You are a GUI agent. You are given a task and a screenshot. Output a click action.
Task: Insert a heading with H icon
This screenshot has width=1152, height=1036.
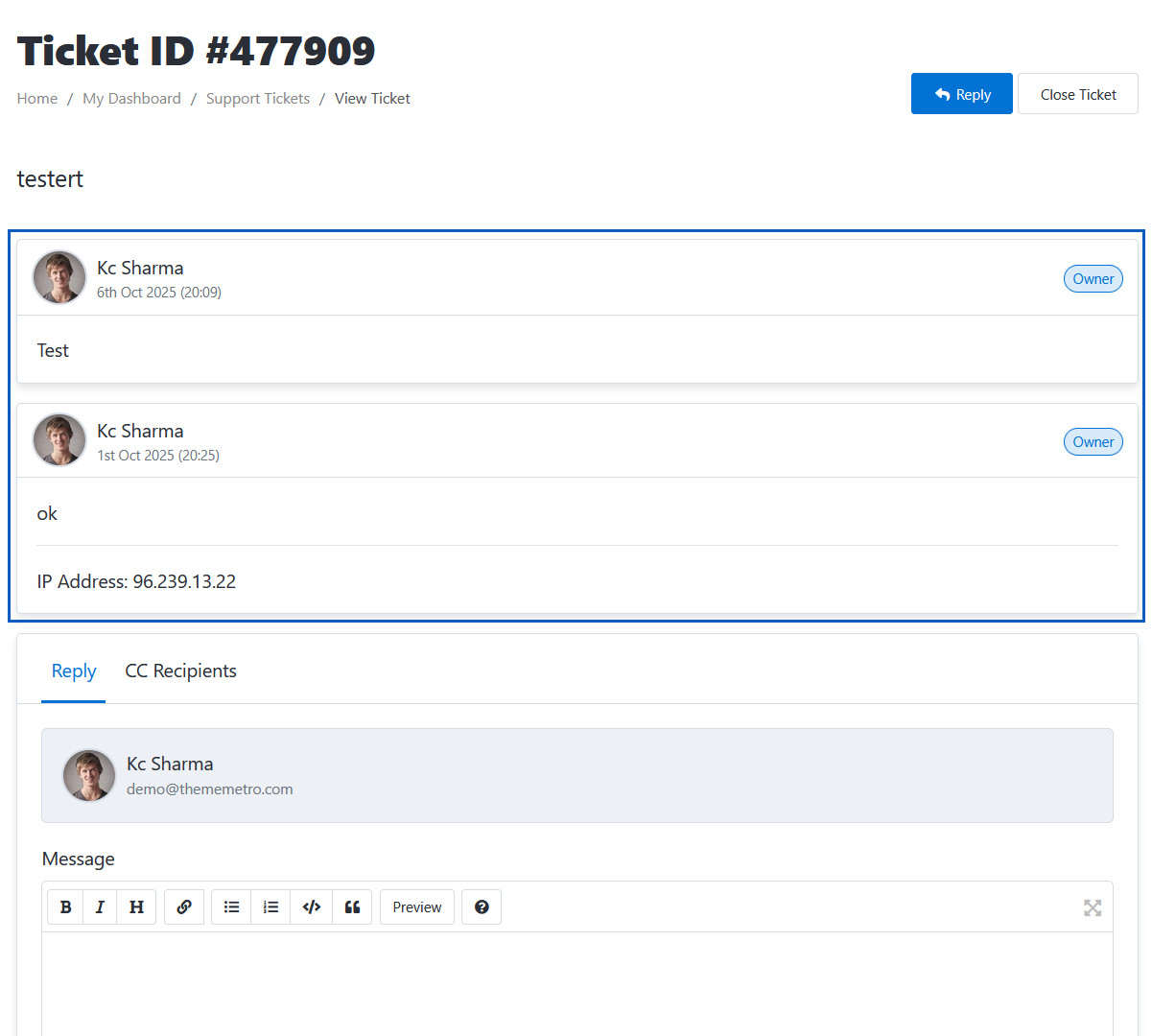[x=136, y=907]
